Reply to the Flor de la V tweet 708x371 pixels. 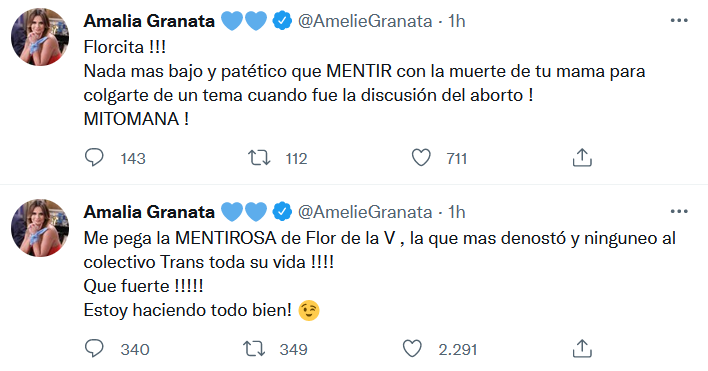coord(94,349)
